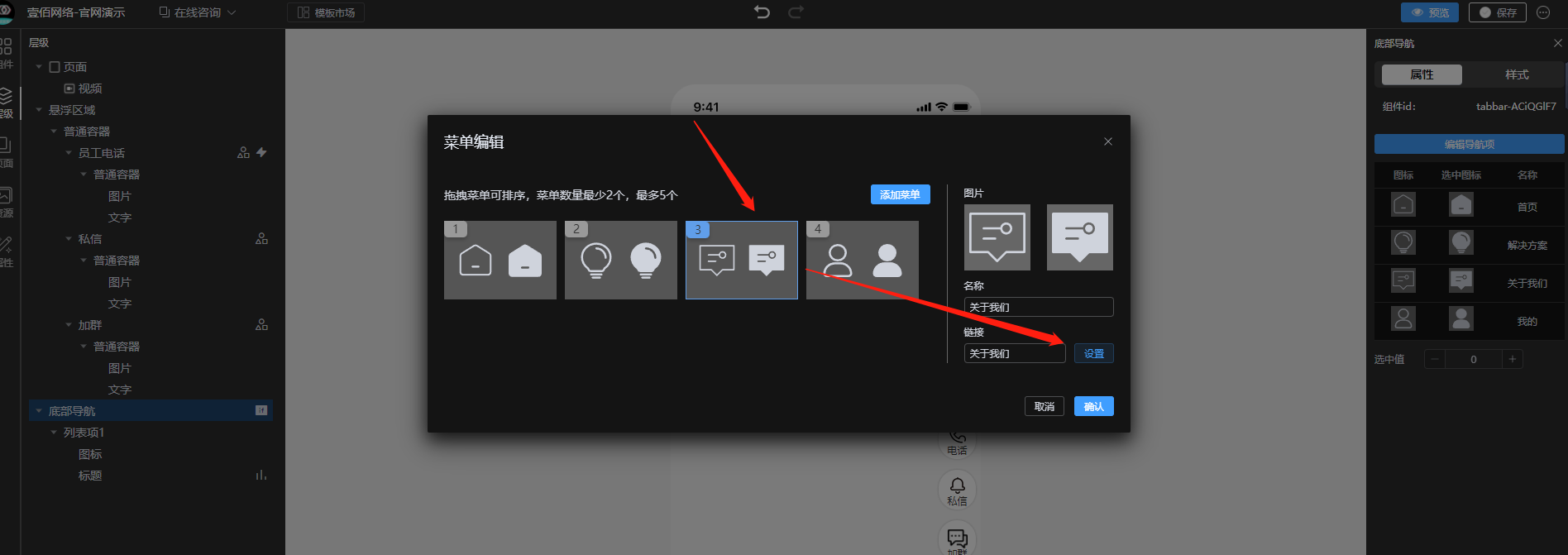
Task: Switch to the 属性 tab
Action: pos(1422,74)
